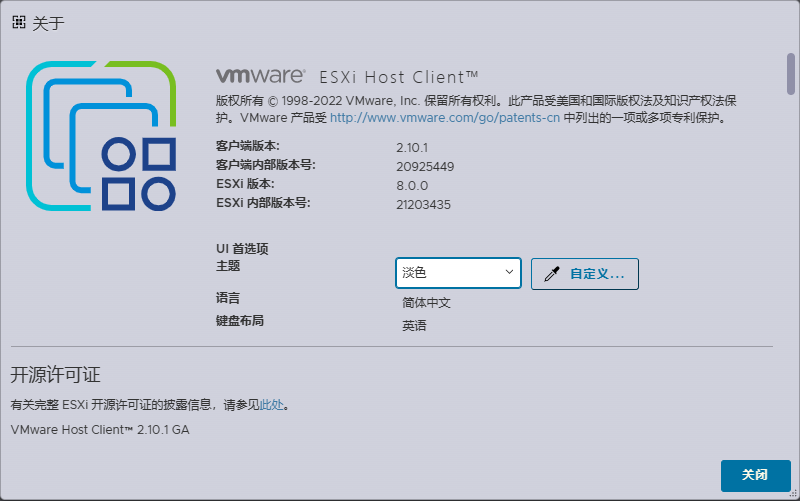Image resolution: width=800 pixels, height=501 pixels.
Task: Open the 主题 theme dropdown showing 淡色
Action: [458, 273]
